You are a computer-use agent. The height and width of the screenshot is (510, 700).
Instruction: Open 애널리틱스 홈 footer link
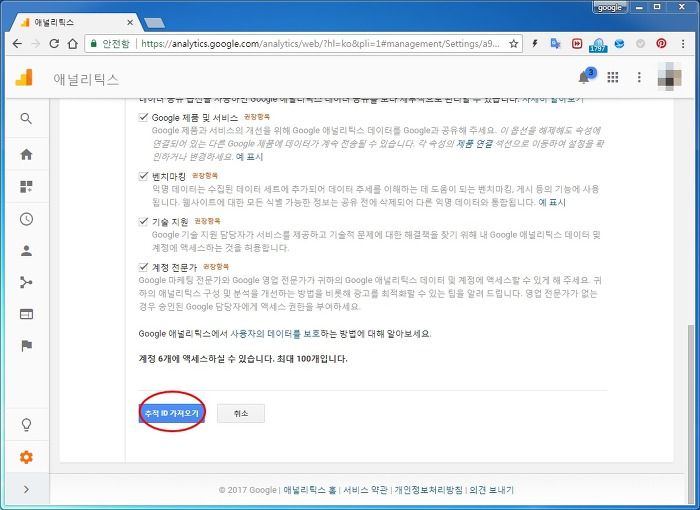pyautogui.click(x=309, y=490)
